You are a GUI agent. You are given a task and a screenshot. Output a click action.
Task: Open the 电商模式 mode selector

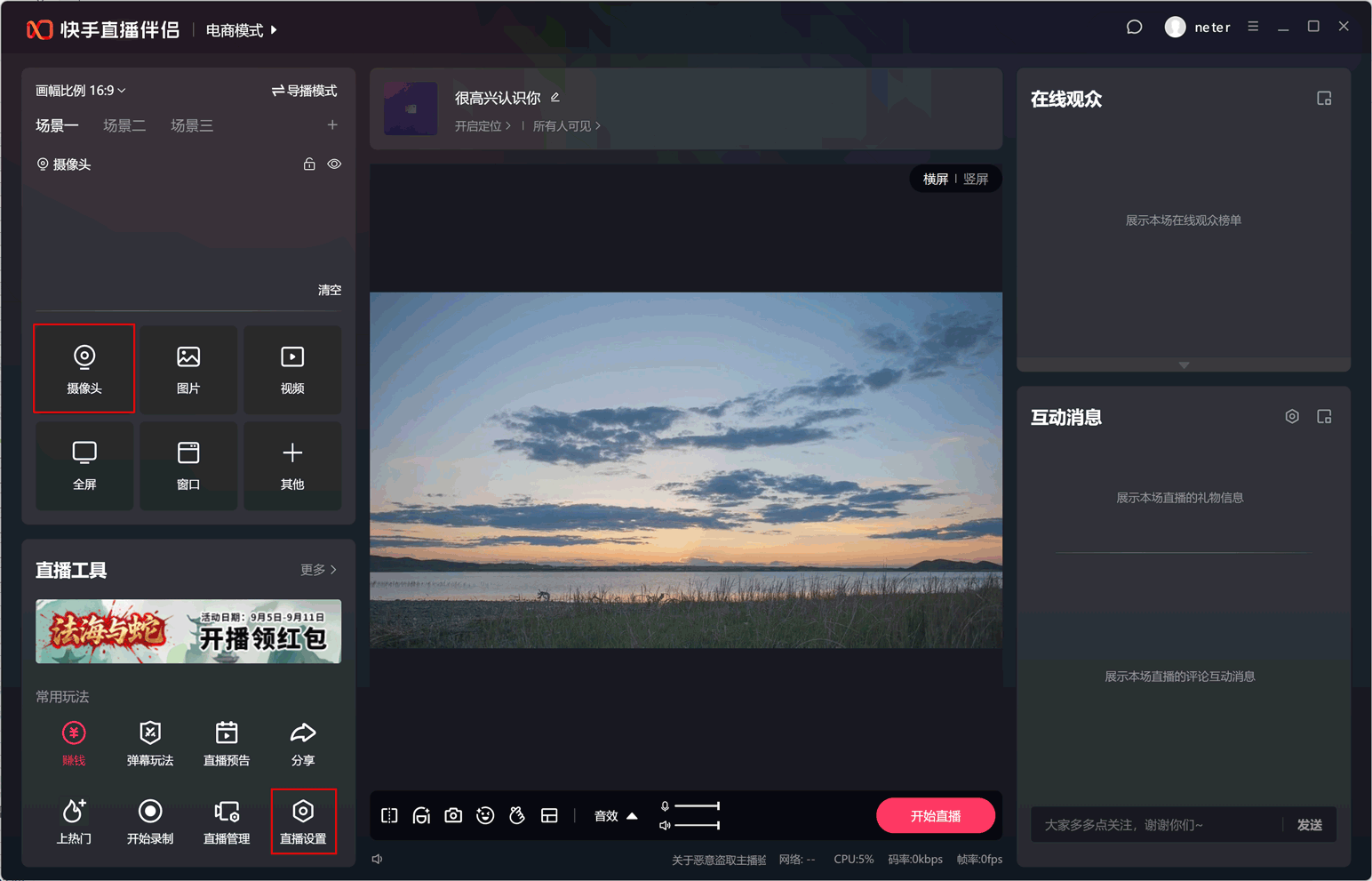241,30
